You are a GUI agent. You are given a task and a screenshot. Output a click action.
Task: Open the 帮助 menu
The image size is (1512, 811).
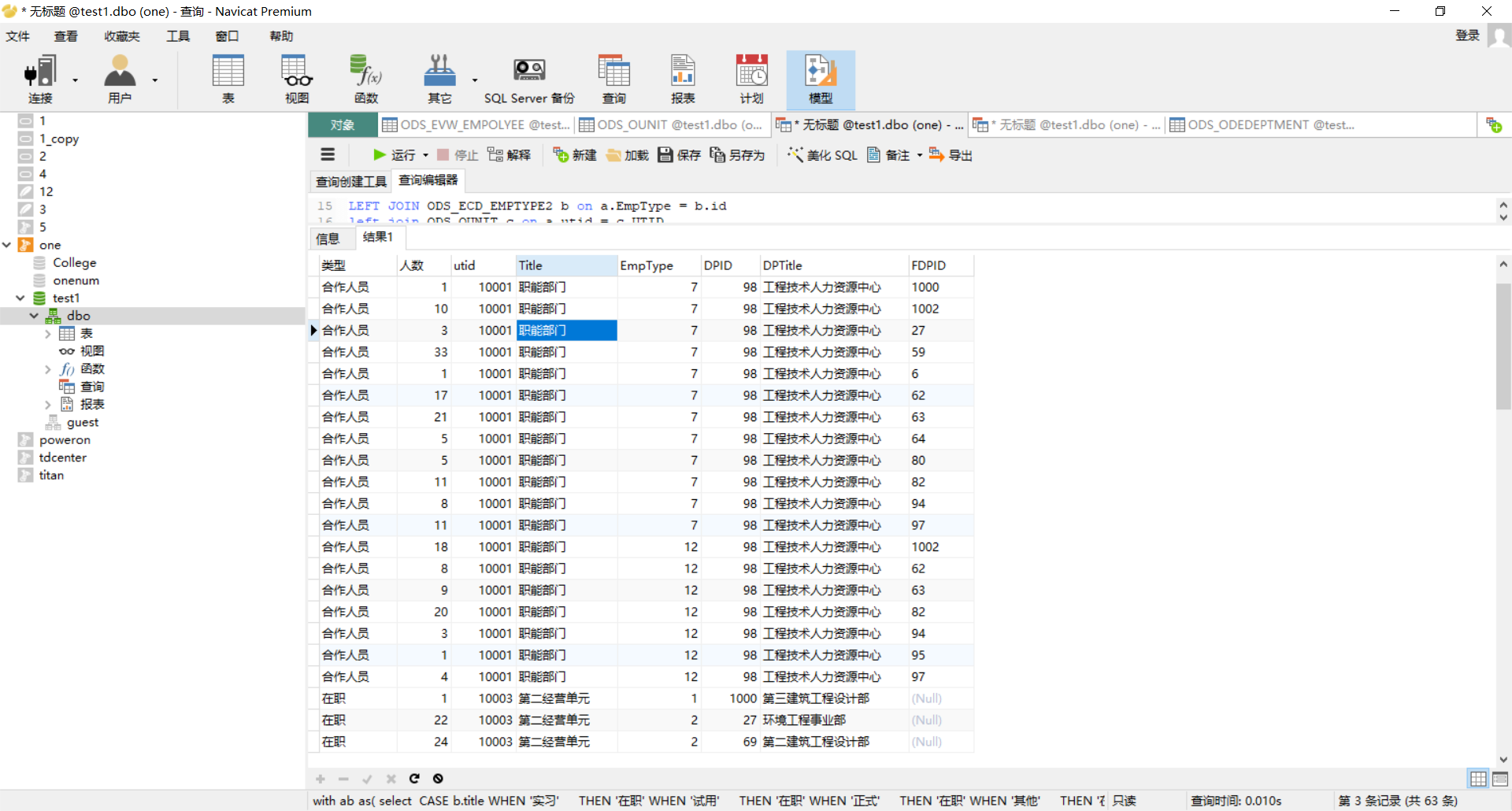click(281, 36)
